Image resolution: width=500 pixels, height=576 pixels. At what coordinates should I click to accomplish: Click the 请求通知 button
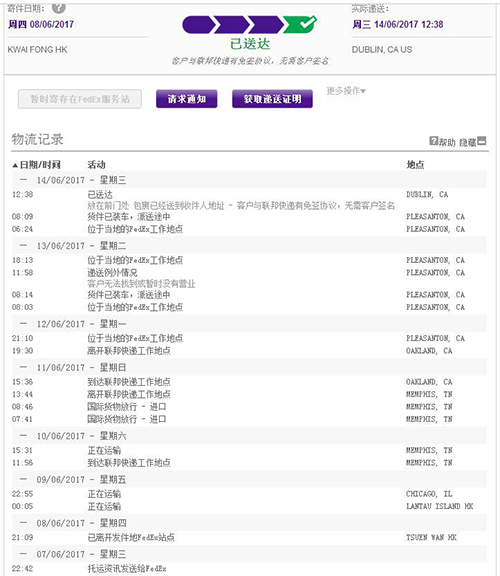[x=187, y=99]
